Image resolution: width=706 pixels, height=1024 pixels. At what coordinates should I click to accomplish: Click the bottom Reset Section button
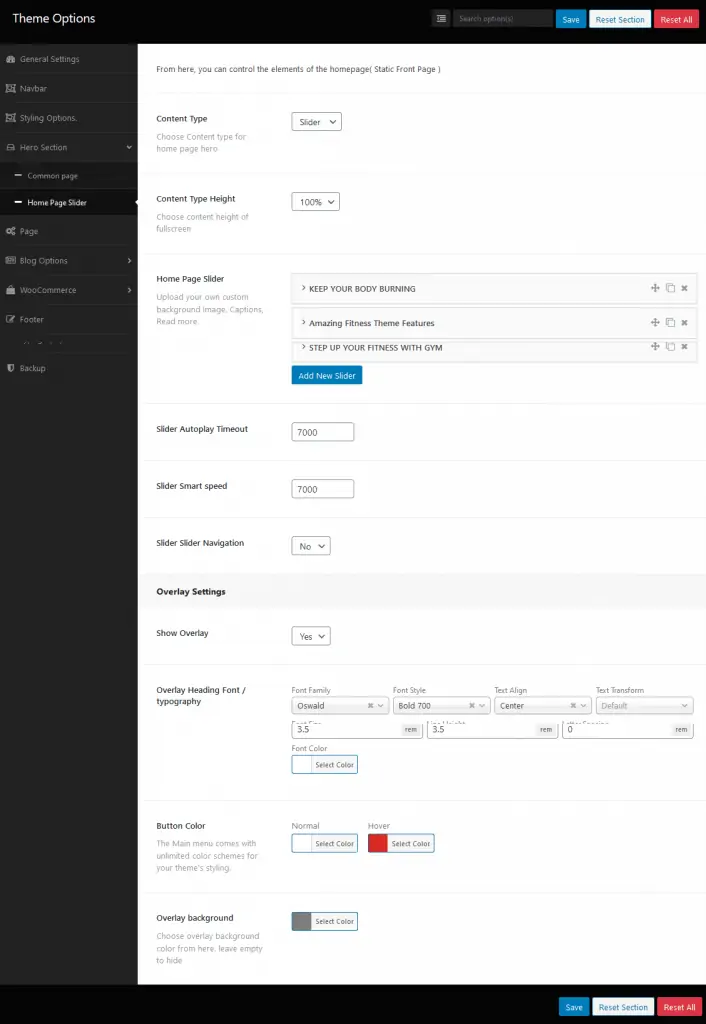tap(623, 1007)
